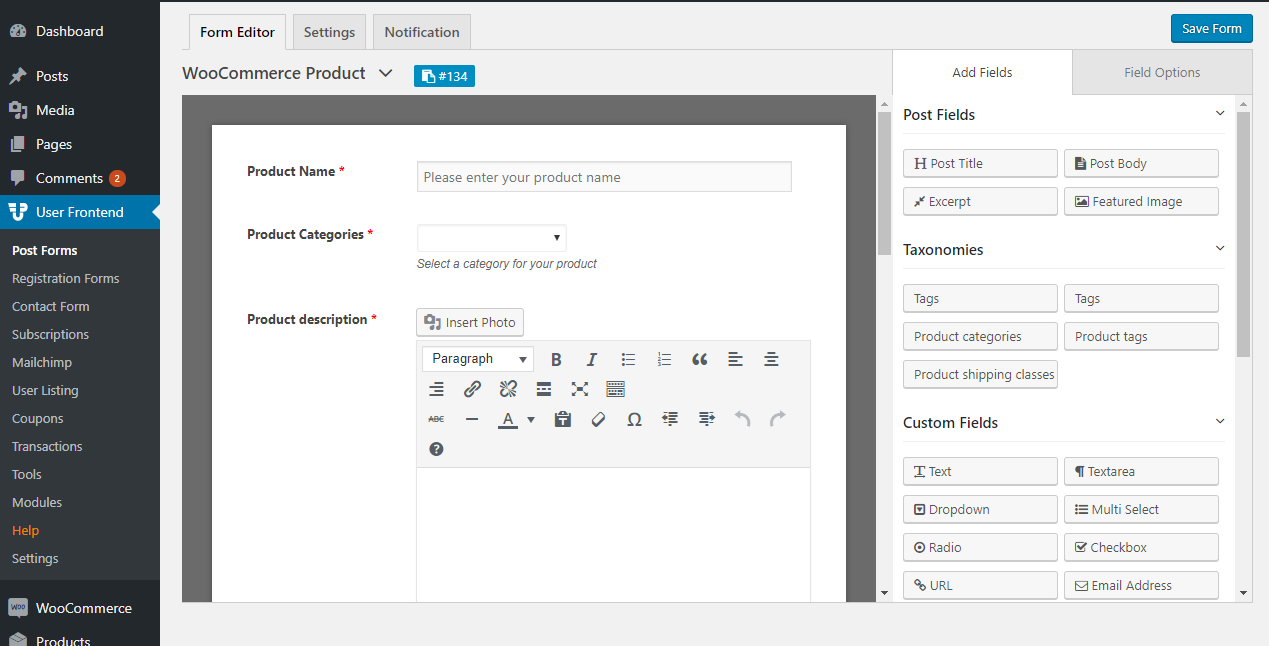Toggle bold formatting in description editor
Viewport: 1269px width, 646px height.
pos(556,359)
